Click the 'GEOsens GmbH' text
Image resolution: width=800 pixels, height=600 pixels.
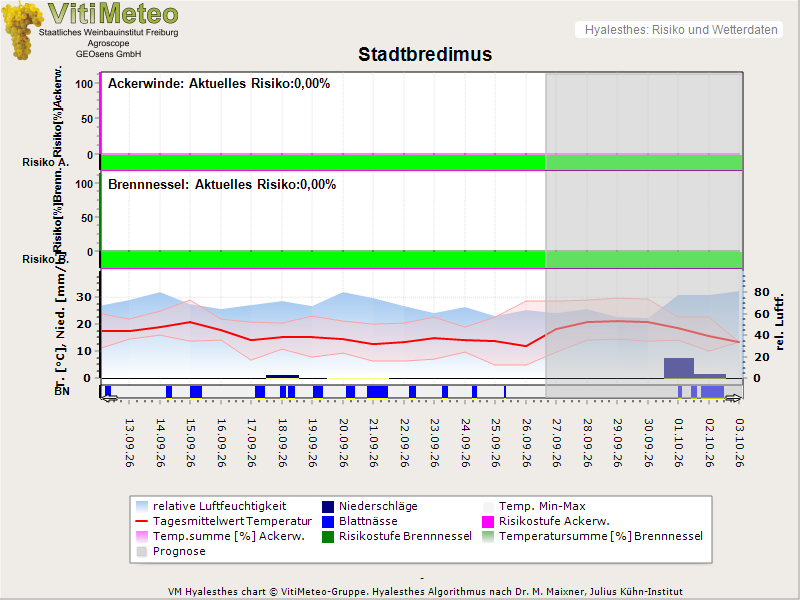click(108, 54)
